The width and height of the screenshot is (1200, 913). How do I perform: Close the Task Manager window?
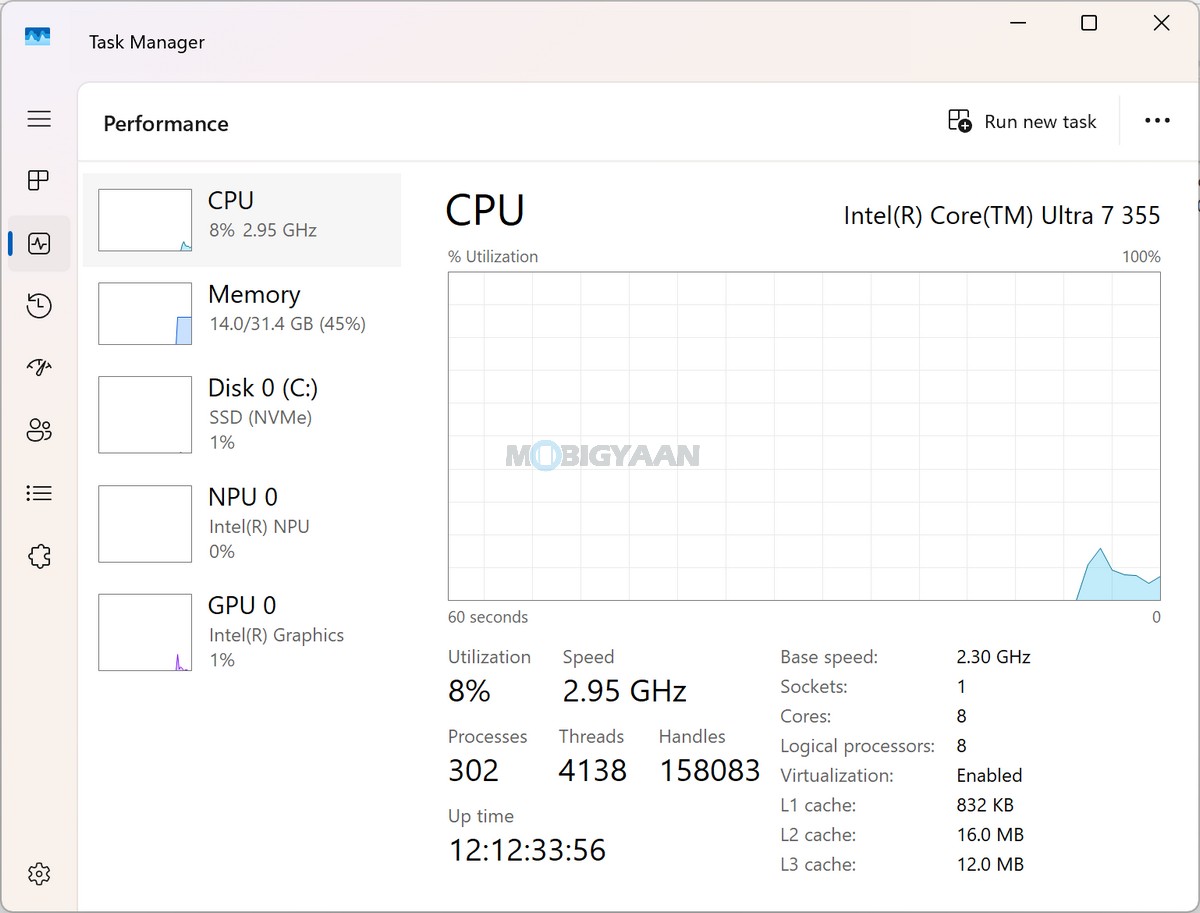[1161, 23]
